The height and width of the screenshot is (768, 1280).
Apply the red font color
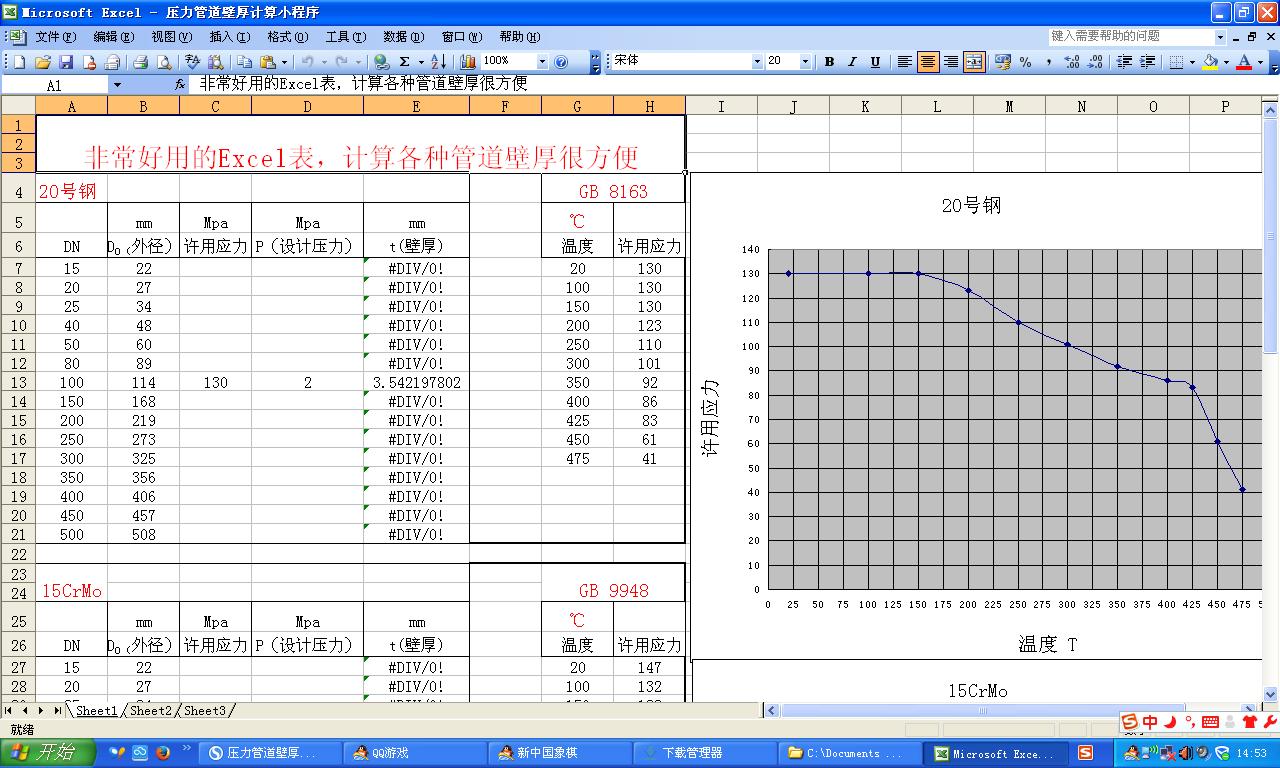(x=1244, y=62)
